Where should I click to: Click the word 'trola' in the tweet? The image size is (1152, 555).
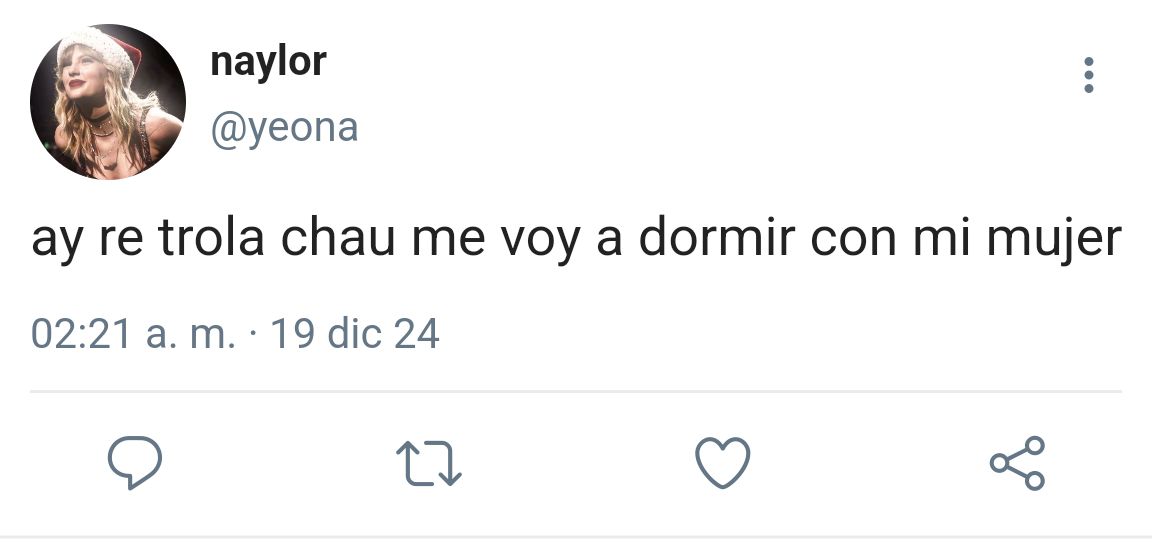[x=211, y=238]
